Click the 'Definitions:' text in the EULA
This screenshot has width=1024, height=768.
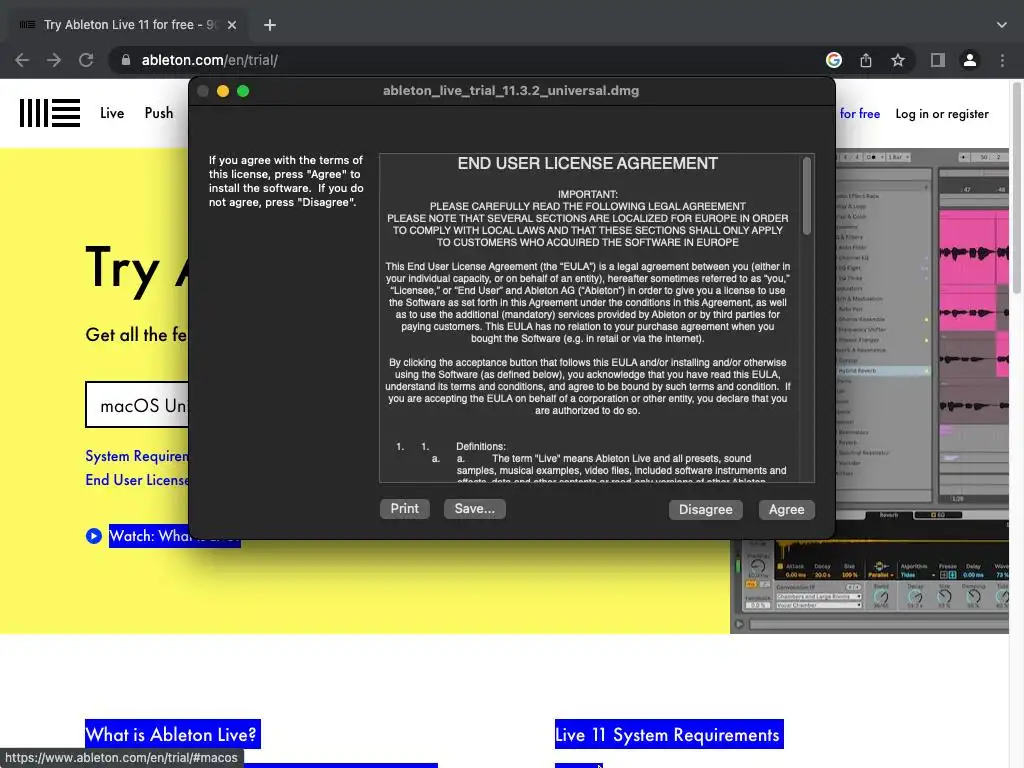click(481, 447)
